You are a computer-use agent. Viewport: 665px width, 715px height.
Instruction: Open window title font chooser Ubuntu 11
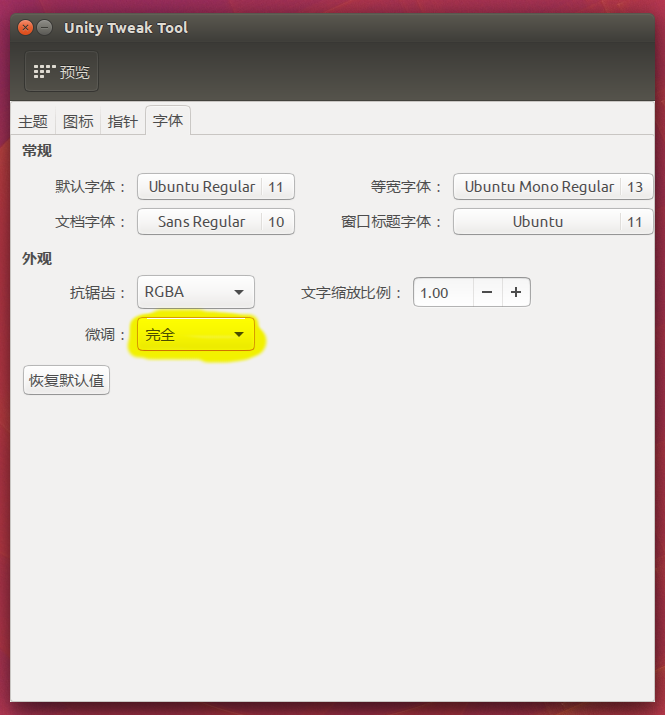point(553,222)
